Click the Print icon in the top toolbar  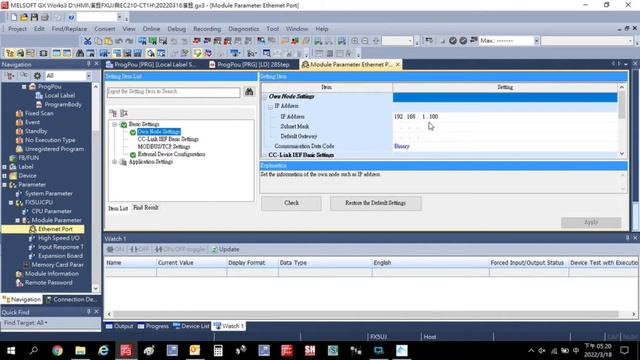(x=44, y=17)
